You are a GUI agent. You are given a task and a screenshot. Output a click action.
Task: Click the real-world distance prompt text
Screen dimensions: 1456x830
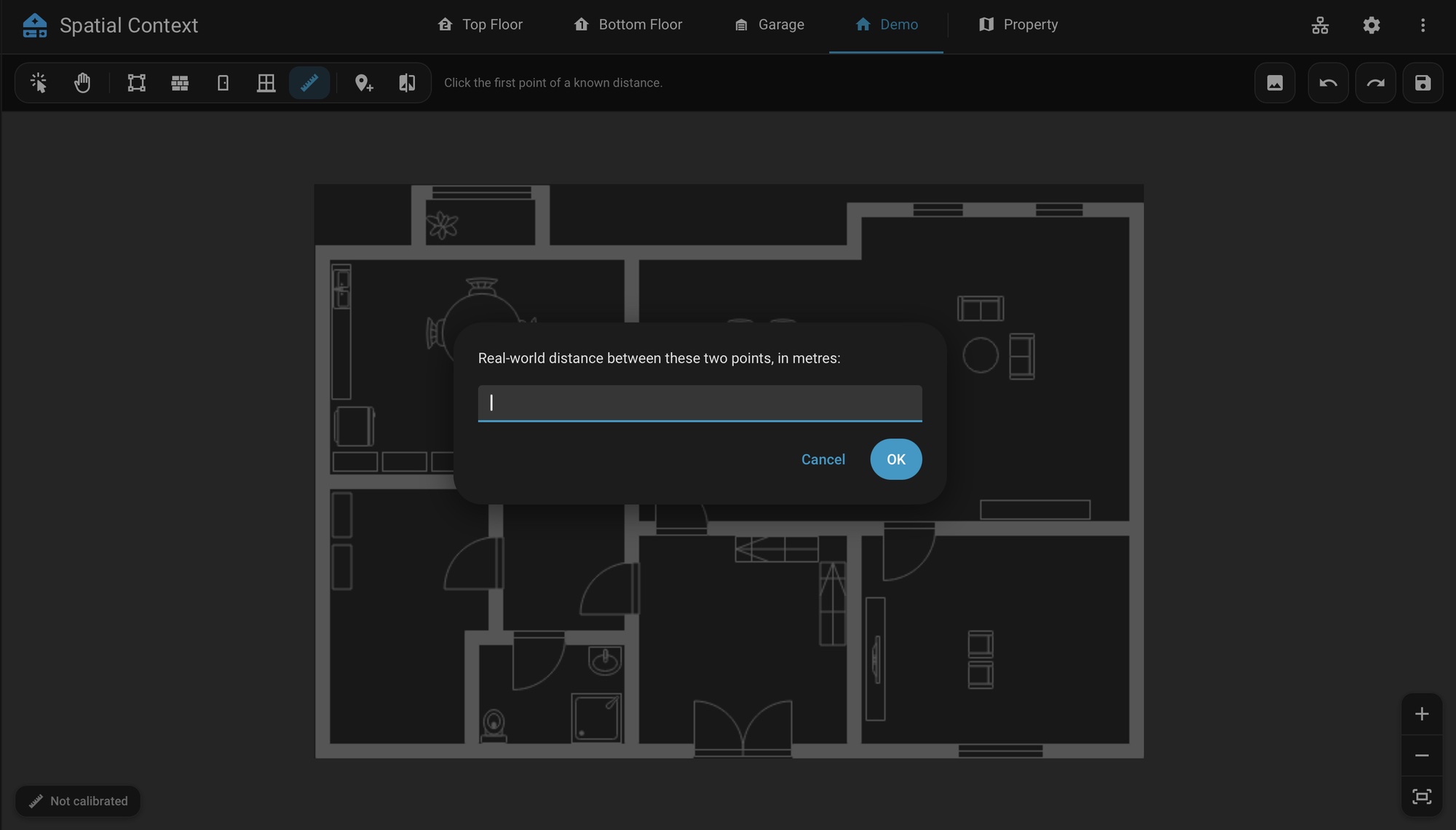pos(659,358)
